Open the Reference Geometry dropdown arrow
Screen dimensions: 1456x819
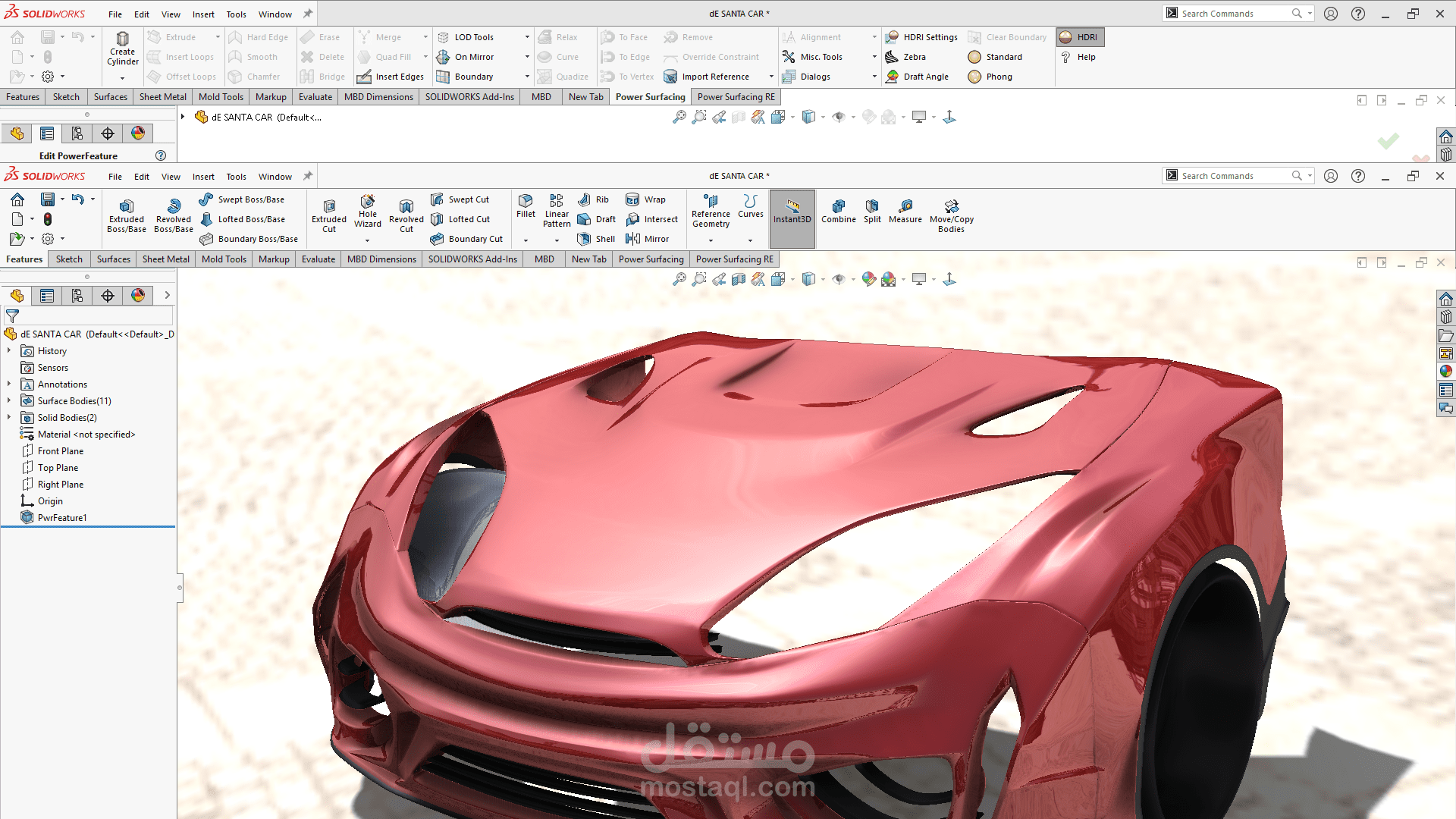coord(711,240)
